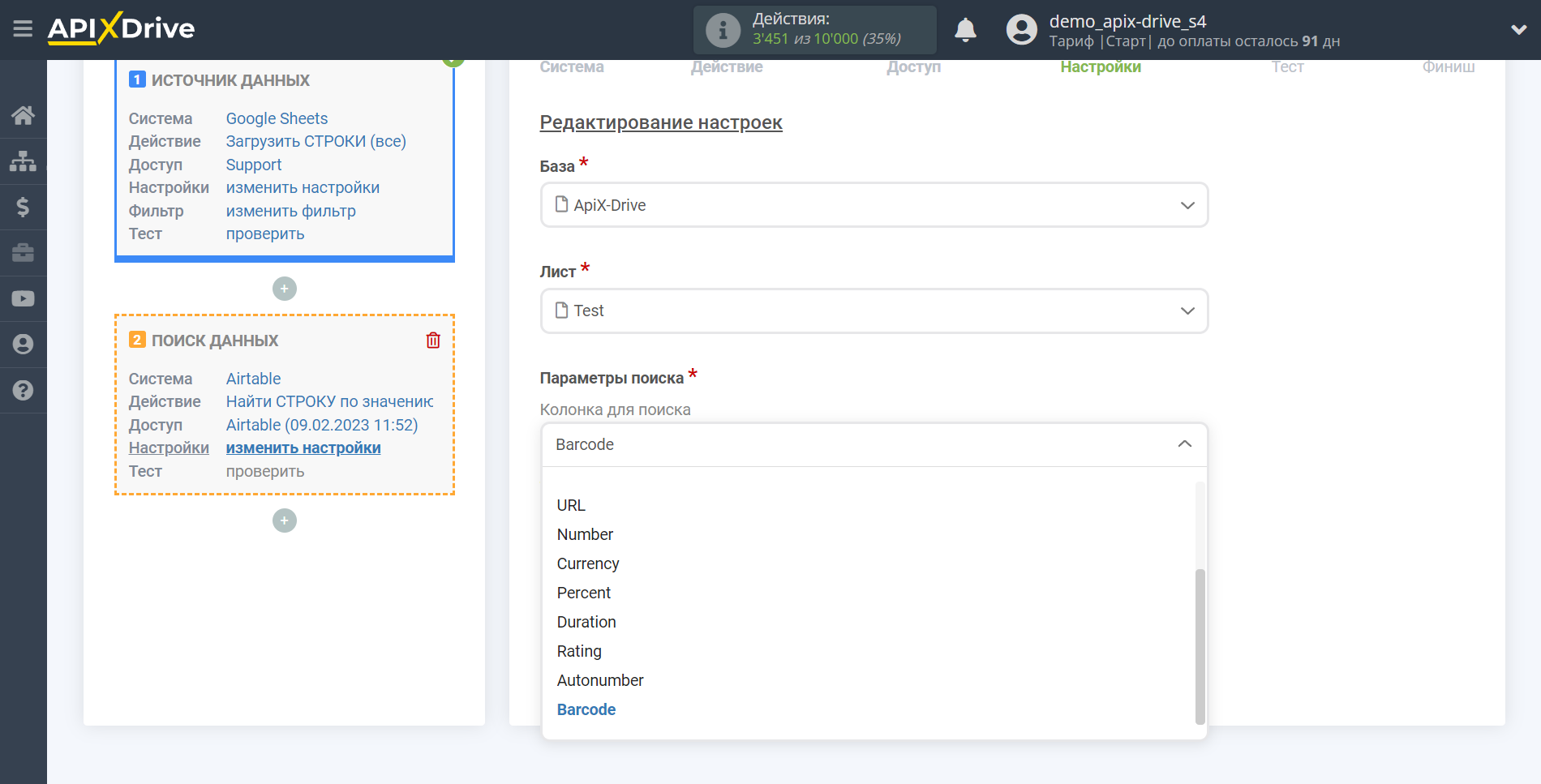Click Найти СТРОКУ по значению link

click(x=329, y=401)
